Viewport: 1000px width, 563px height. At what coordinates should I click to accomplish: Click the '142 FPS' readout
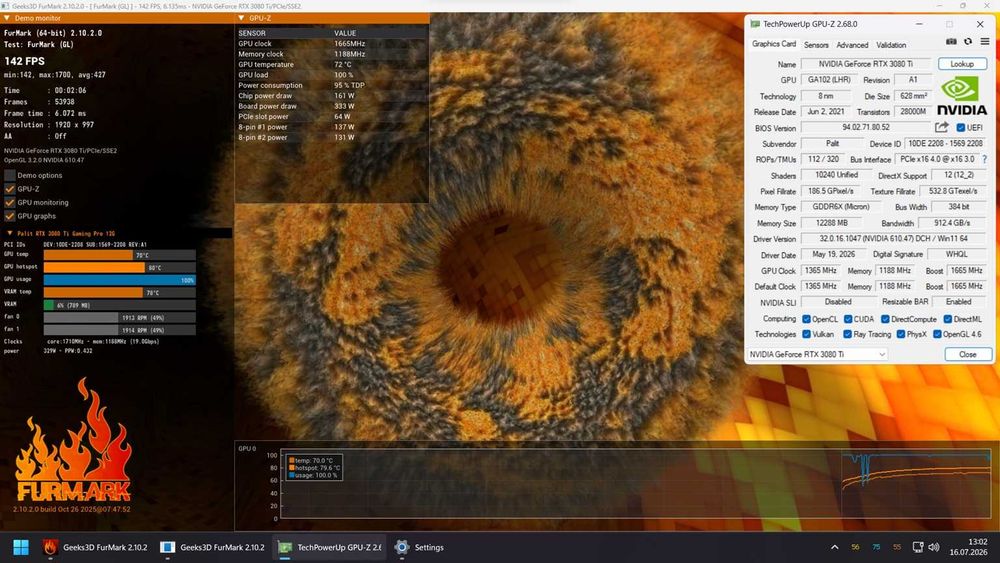[25, 61]
